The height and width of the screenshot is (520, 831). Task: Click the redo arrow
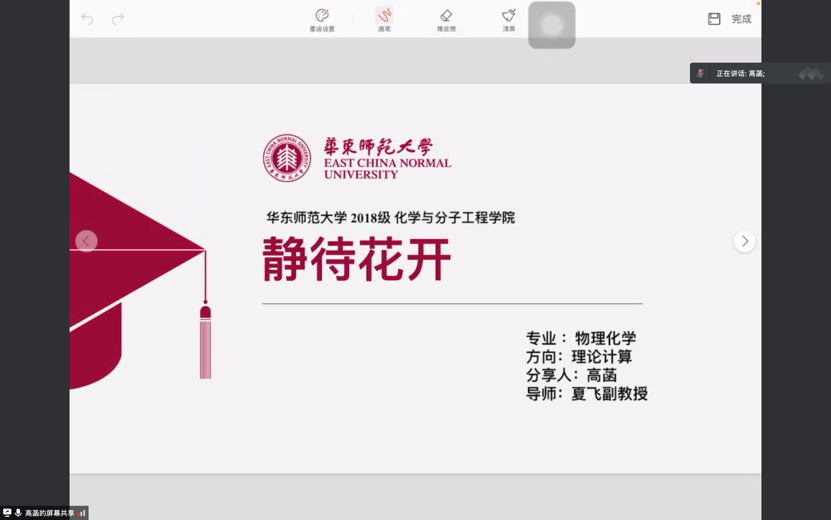click(118, 19)
